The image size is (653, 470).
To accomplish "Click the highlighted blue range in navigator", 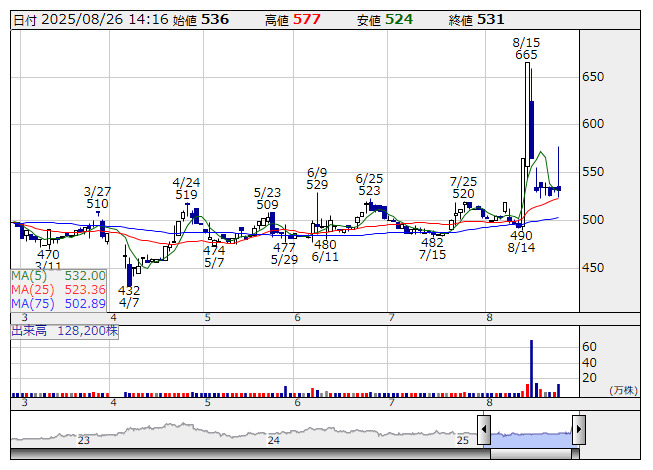I will (531, 433).
